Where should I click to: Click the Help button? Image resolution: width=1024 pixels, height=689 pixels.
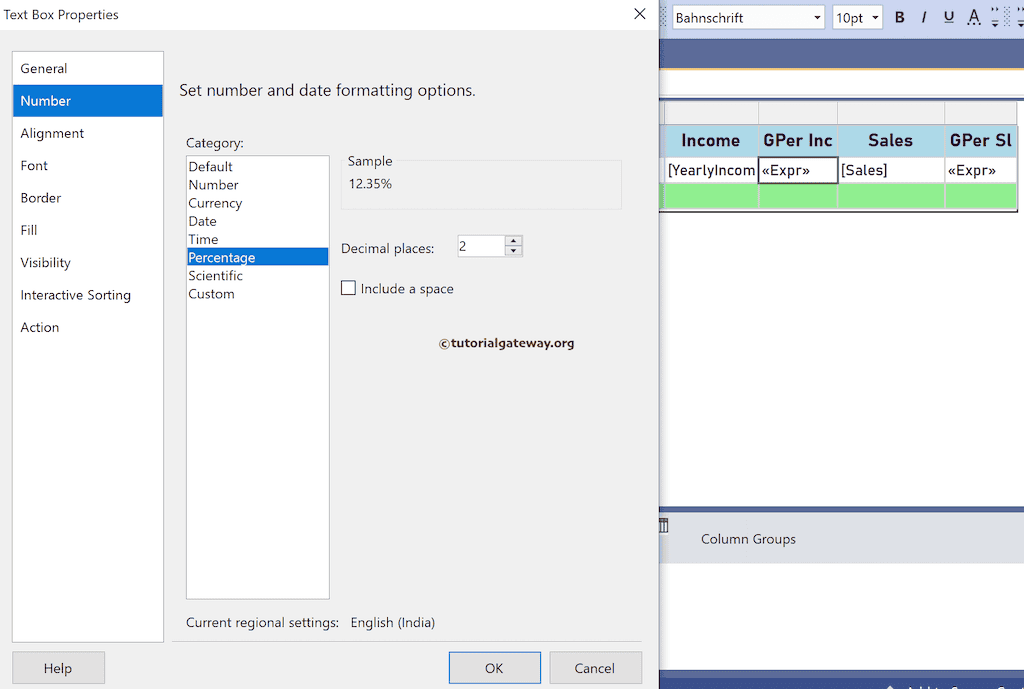(x=58, y=667)
